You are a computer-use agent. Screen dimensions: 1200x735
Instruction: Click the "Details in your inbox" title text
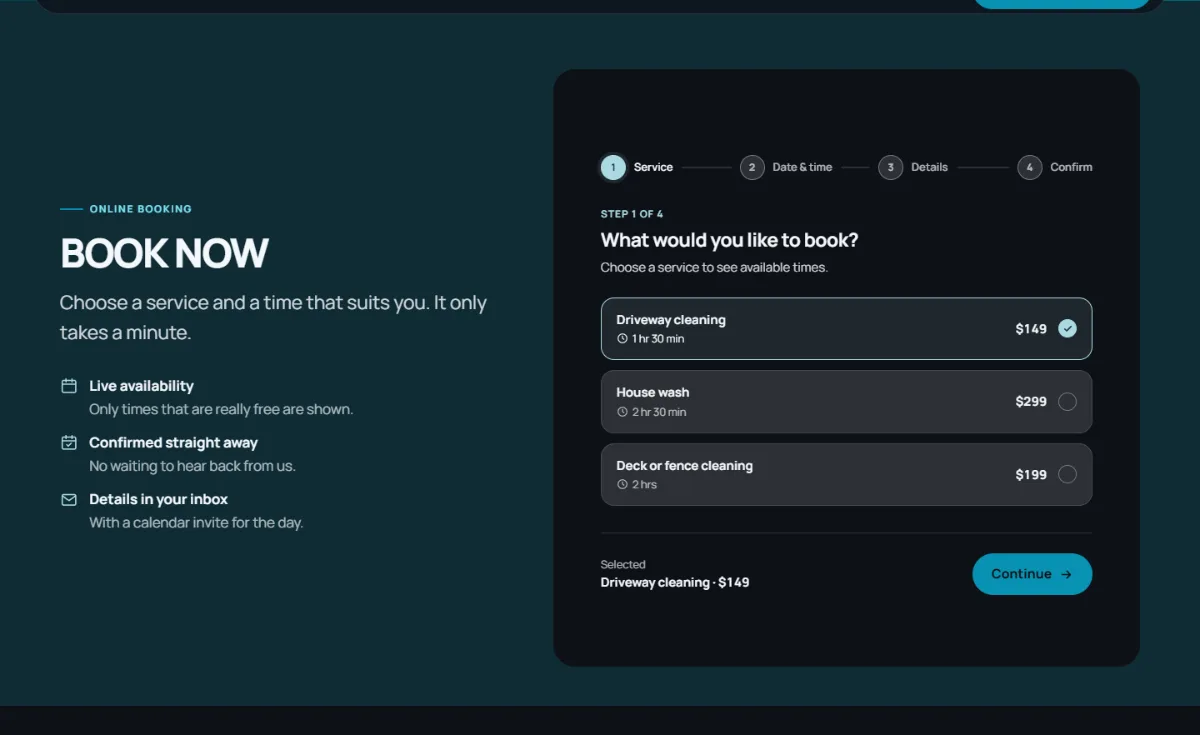[158, 499]
